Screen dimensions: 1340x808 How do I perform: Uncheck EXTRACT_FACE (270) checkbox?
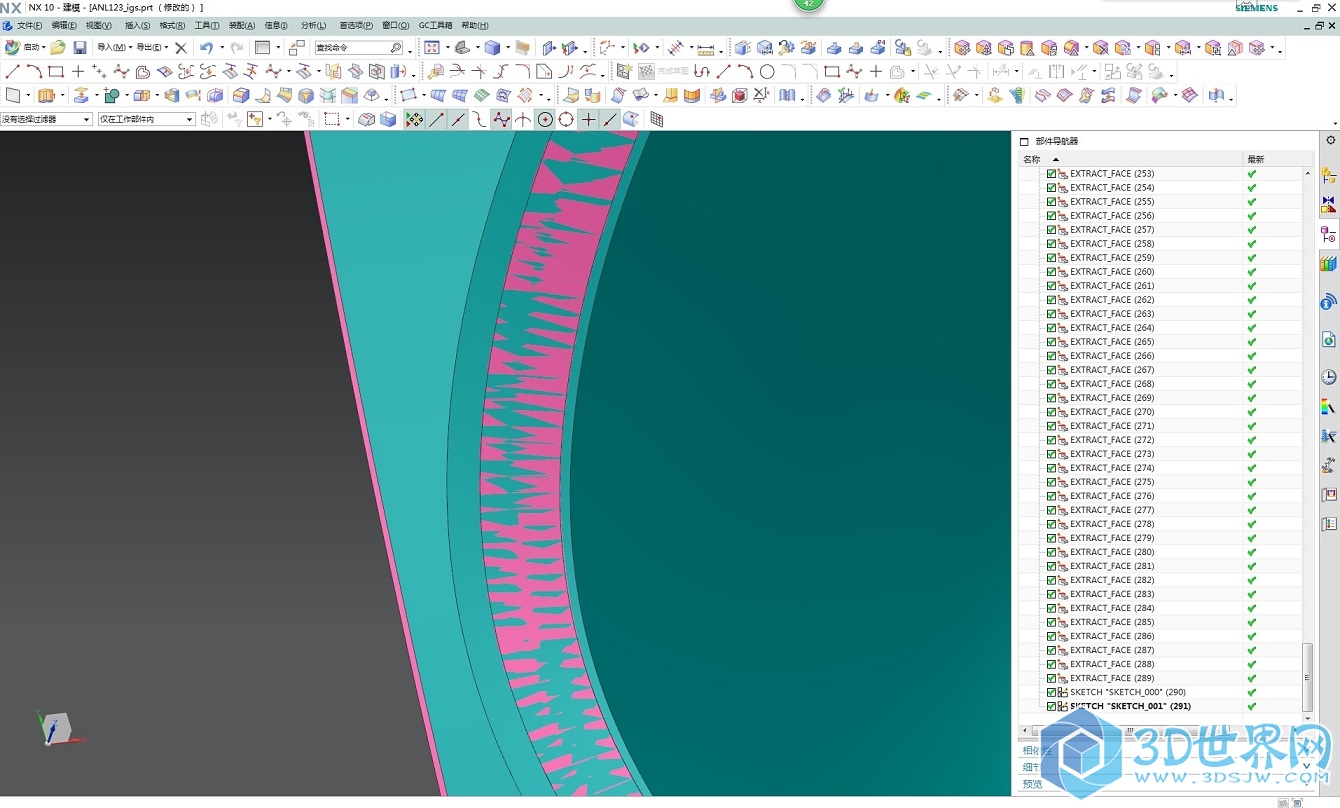(1051, 411)
